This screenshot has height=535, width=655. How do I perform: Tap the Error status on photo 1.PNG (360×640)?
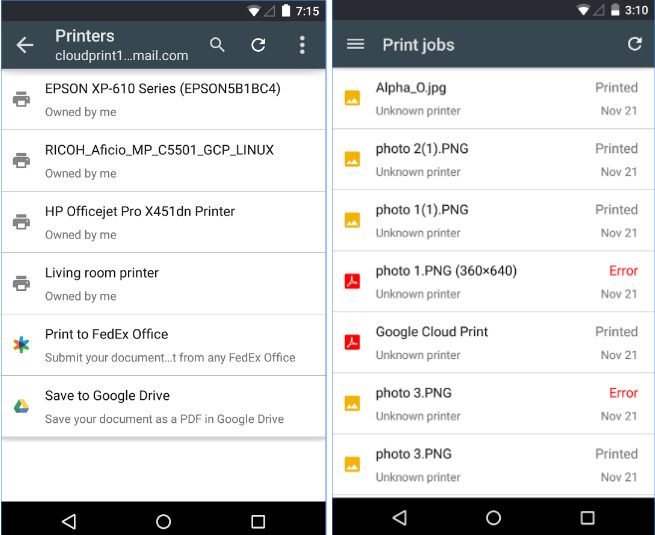[623, 271]
